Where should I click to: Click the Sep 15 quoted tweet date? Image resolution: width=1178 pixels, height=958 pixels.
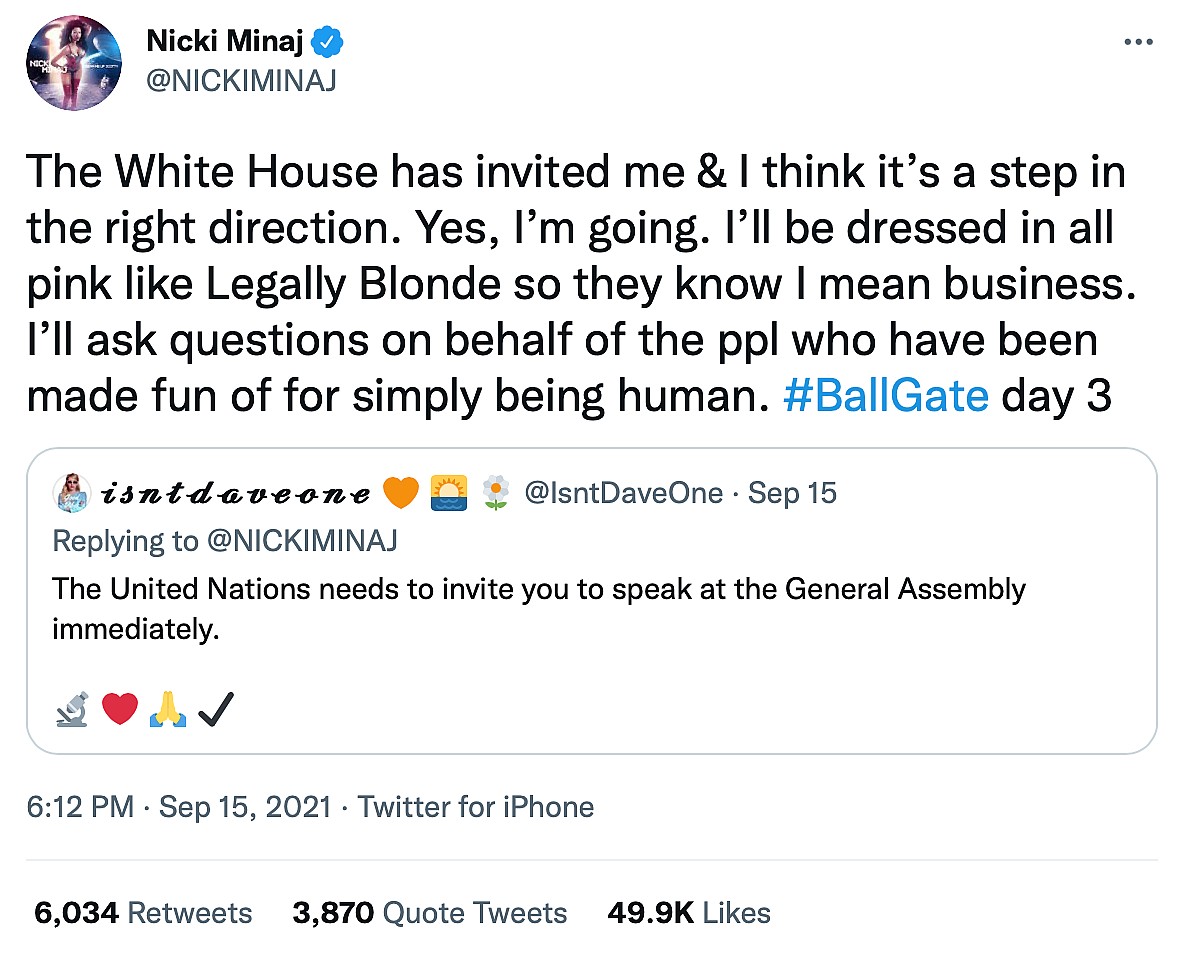(x=793, y=493)
